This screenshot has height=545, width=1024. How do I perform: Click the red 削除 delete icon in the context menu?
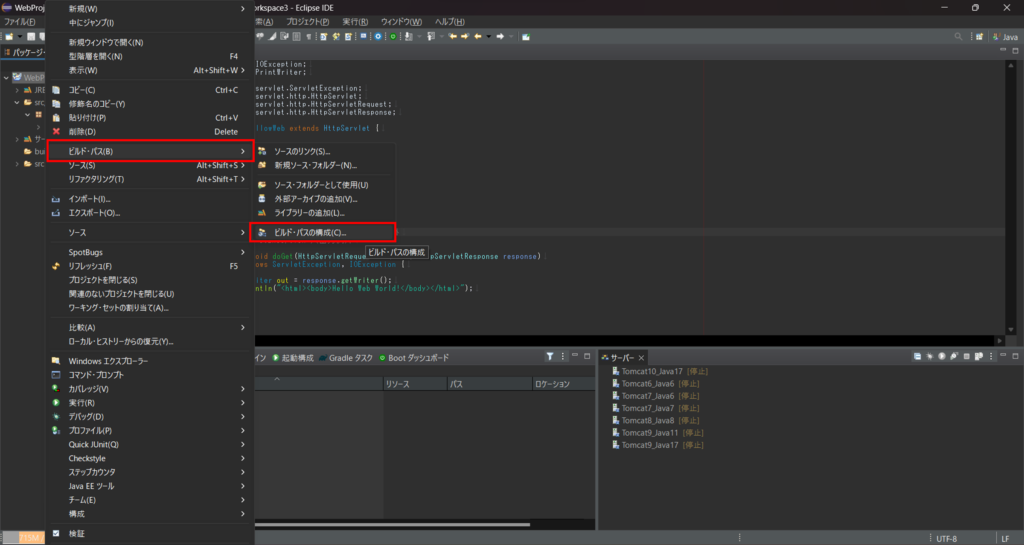pyautogui.click(x=56, y=131)
